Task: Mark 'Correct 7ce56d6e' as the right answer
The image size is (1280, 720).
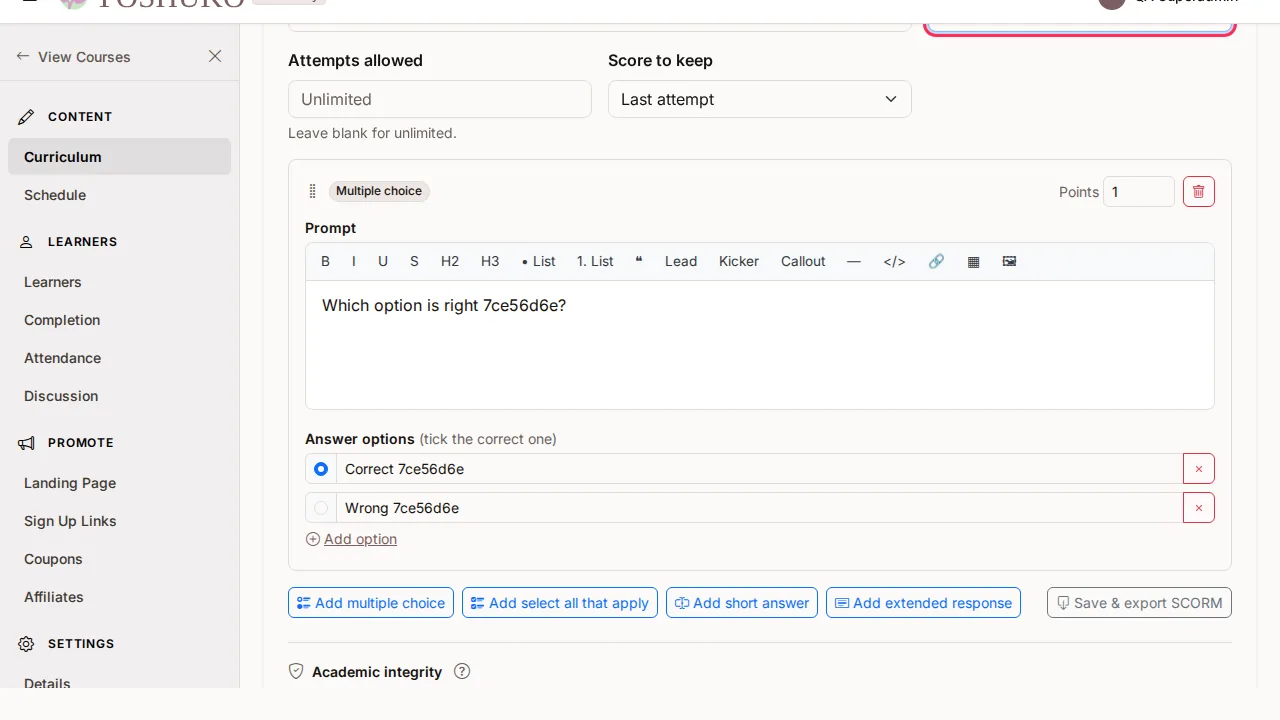Action: (321, 469)
